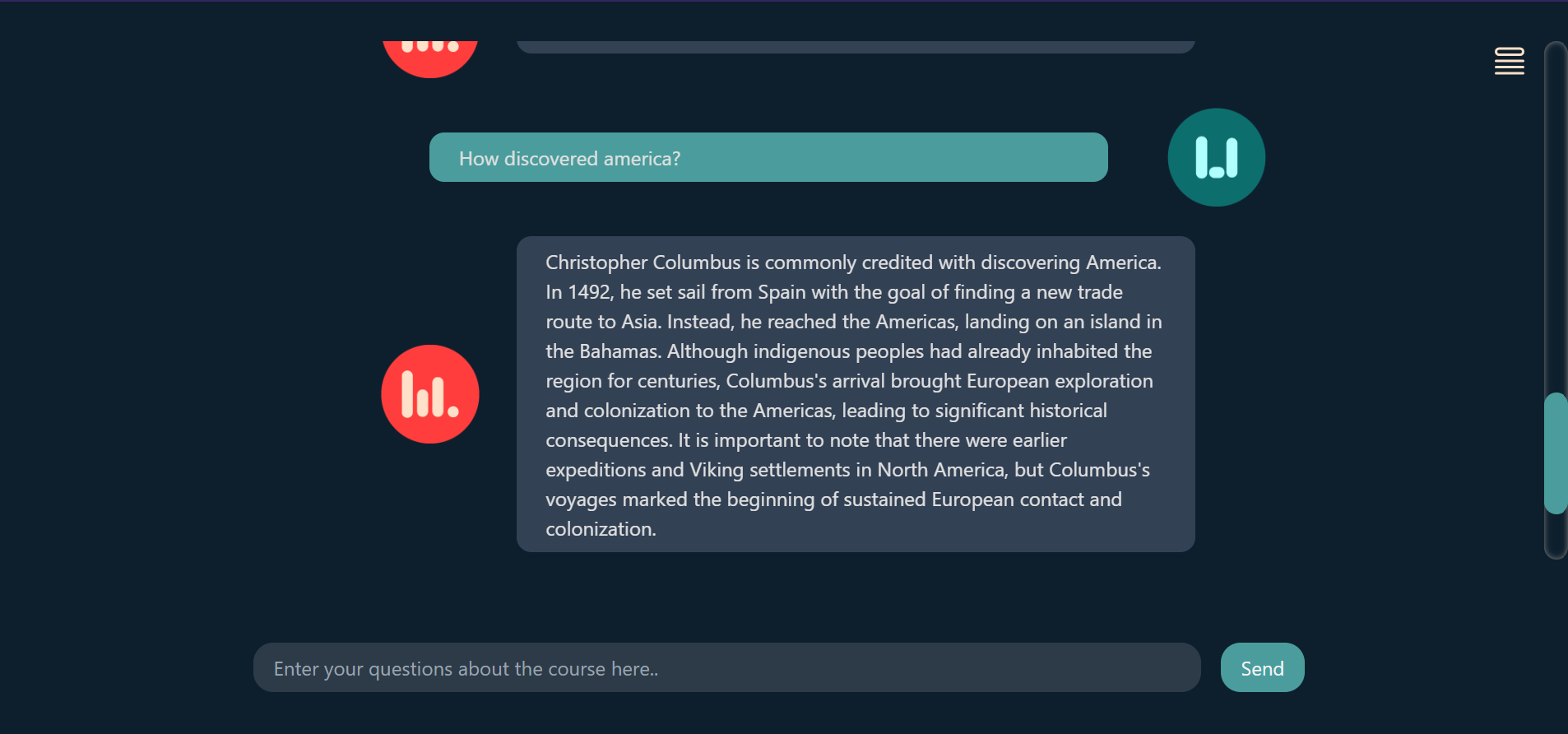Click the chat scrollbar thumb
The height and width of the screenshot is (734, 1568).
(x=1555, y=453)
